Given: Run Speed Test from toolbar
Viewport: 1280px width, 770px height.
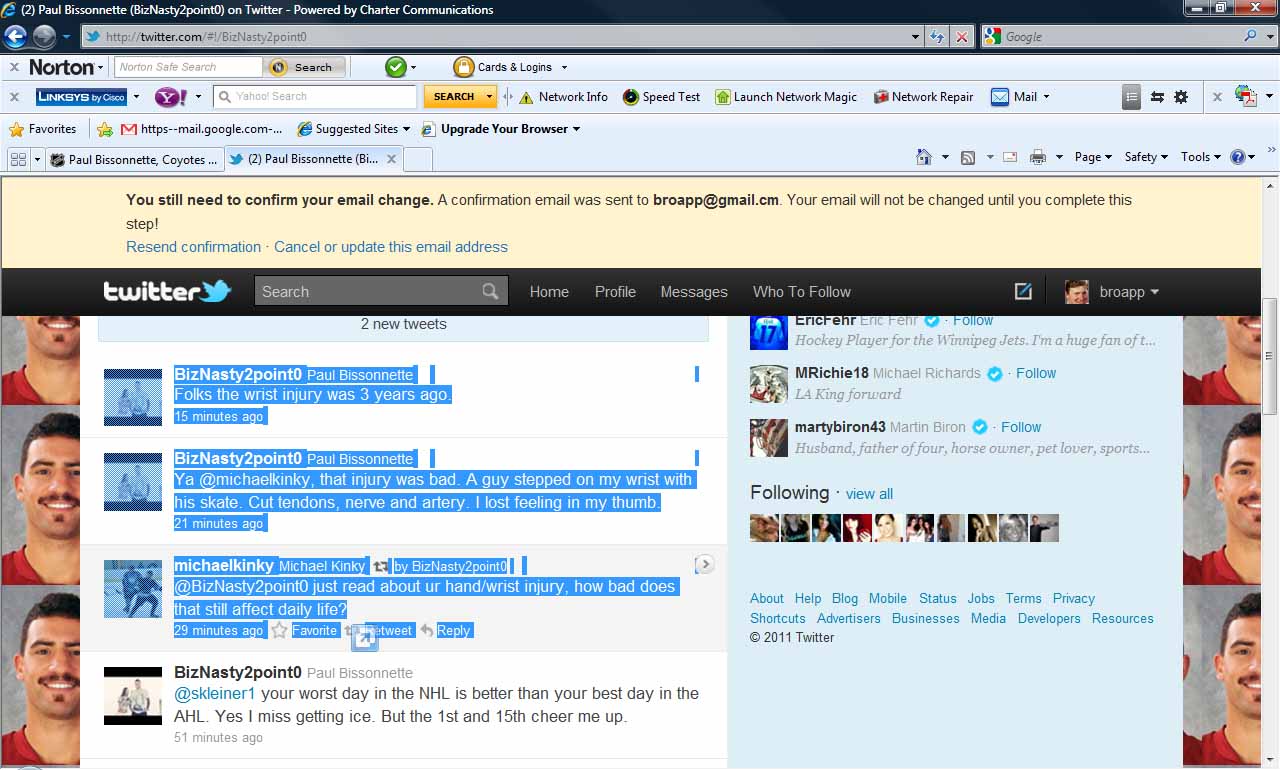Looking at the screenshot, I should click(x=661, y=97).
